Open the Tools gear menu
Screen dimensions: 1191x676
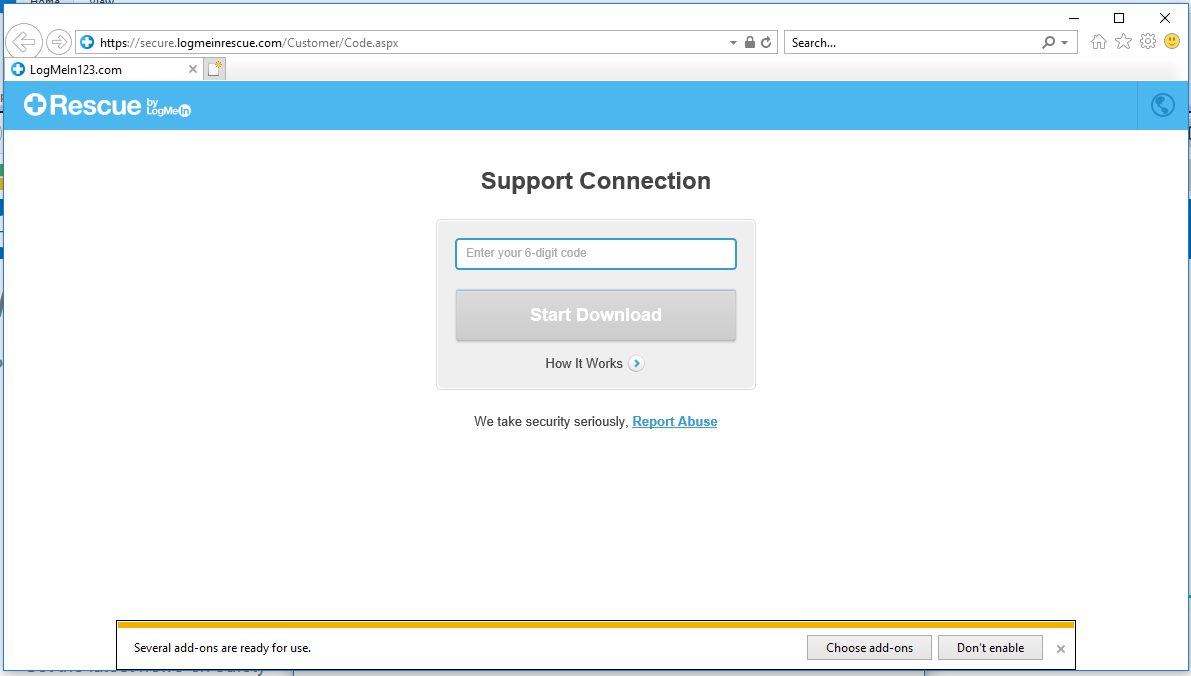tap(1147, 42)
